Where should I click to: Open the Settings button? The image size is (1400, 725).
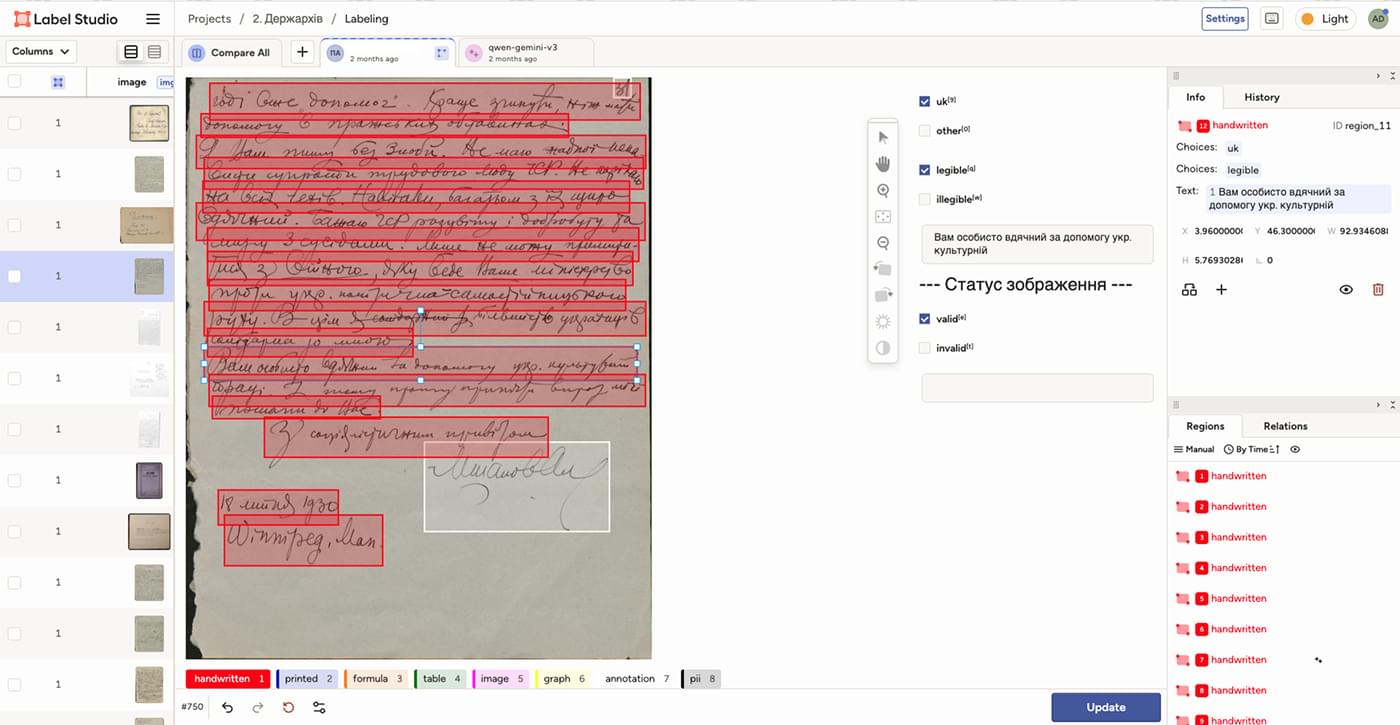pyautogui.click(x=1225, y=19)
